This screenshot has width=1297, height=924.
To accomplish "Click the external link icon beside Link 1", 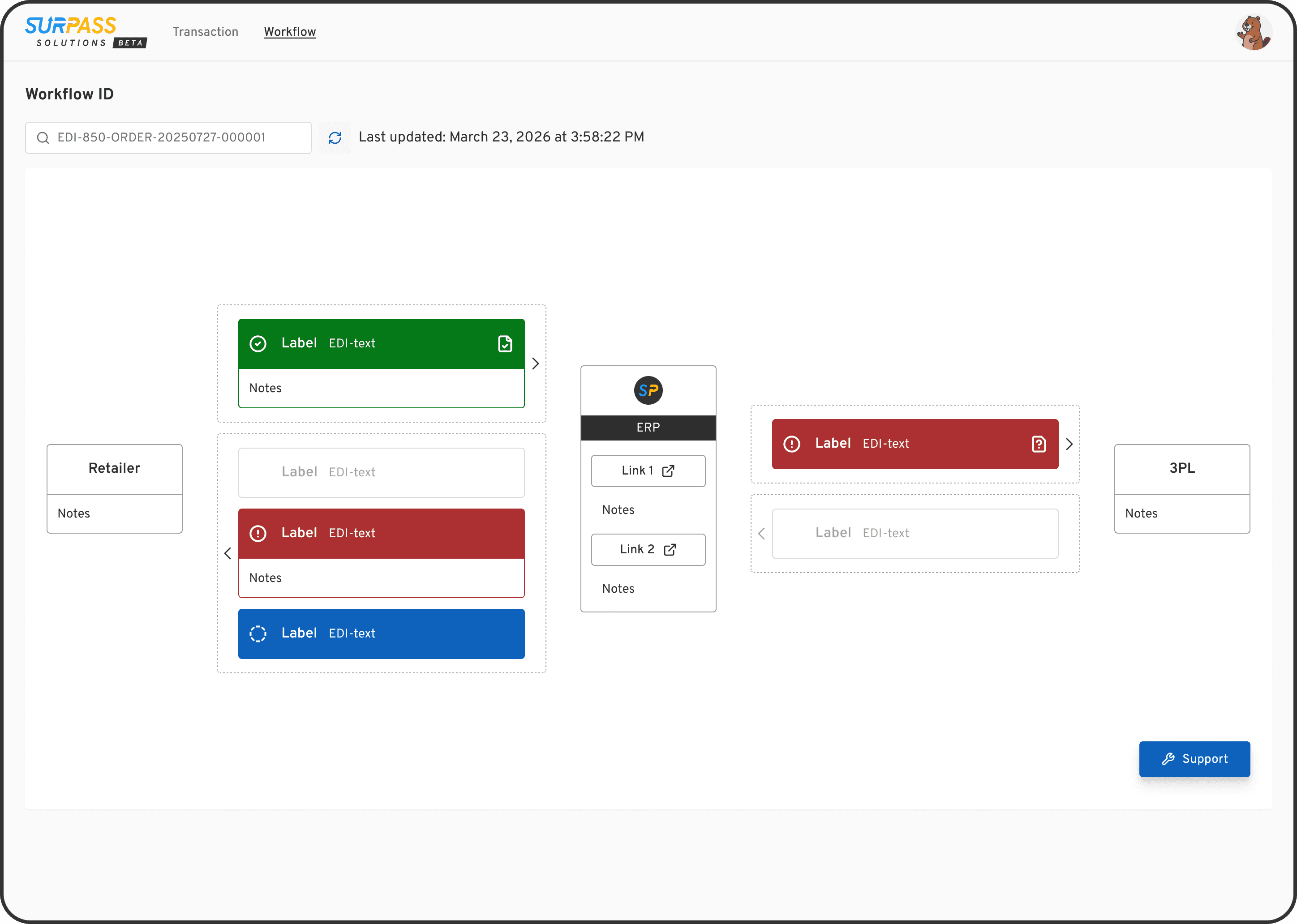I will tap(669, 471).
